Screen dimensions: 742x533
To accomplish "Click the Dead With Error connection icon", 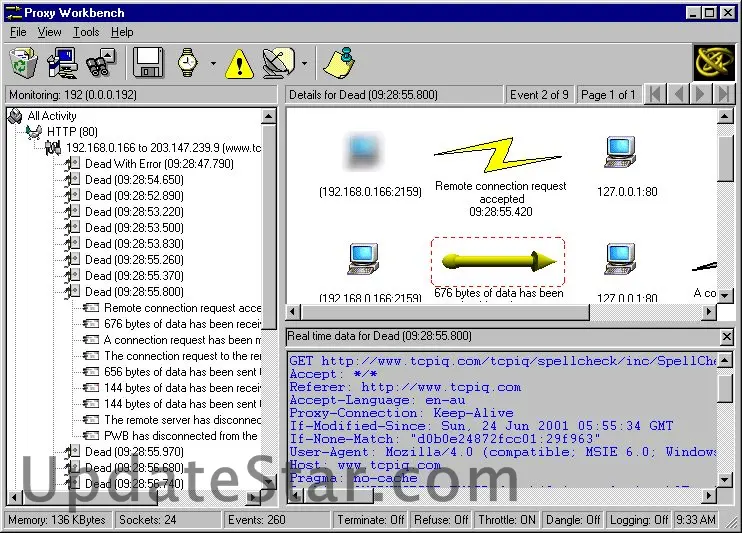I will tap(72, 164).
